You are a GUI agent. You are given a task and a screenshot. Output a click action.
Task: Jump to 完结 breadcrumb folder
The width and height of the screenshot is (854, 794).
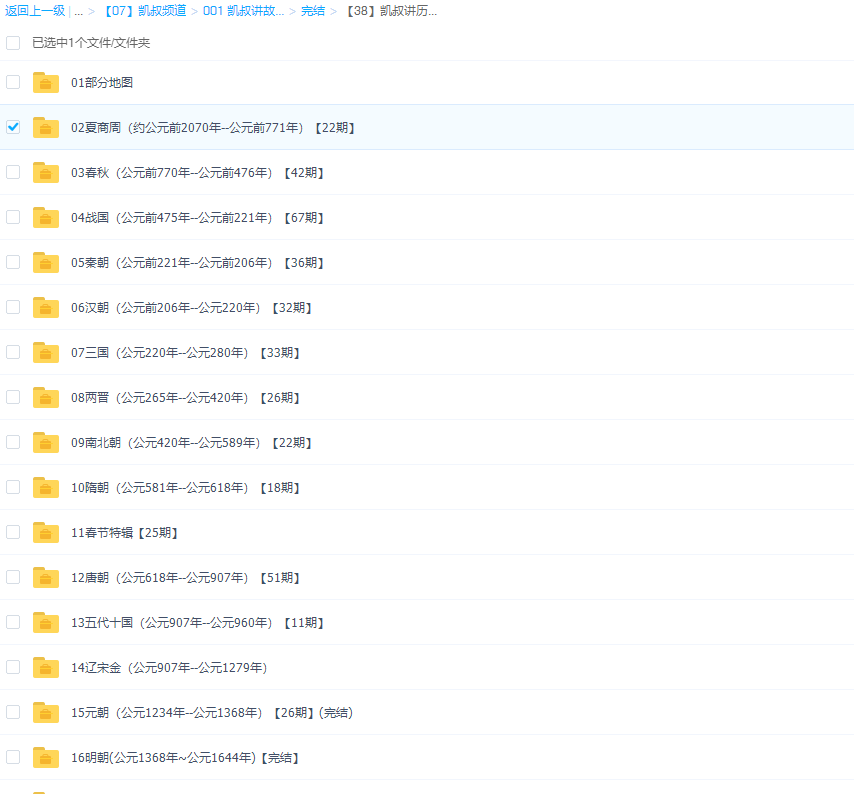[x=313, y=11]
